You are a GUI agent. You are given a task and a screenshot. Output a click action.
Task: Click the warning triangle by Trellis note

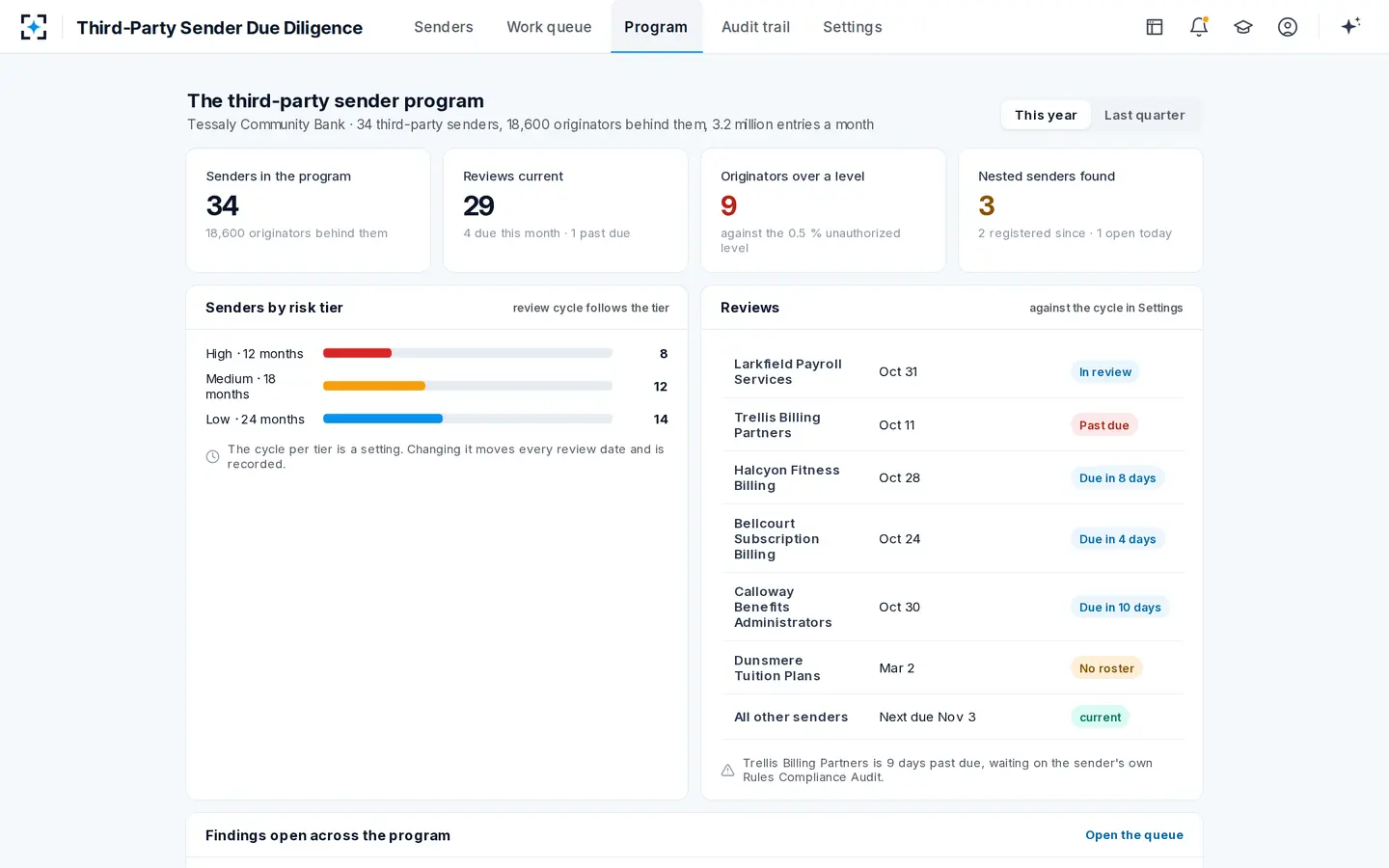[x=727, y=771]
